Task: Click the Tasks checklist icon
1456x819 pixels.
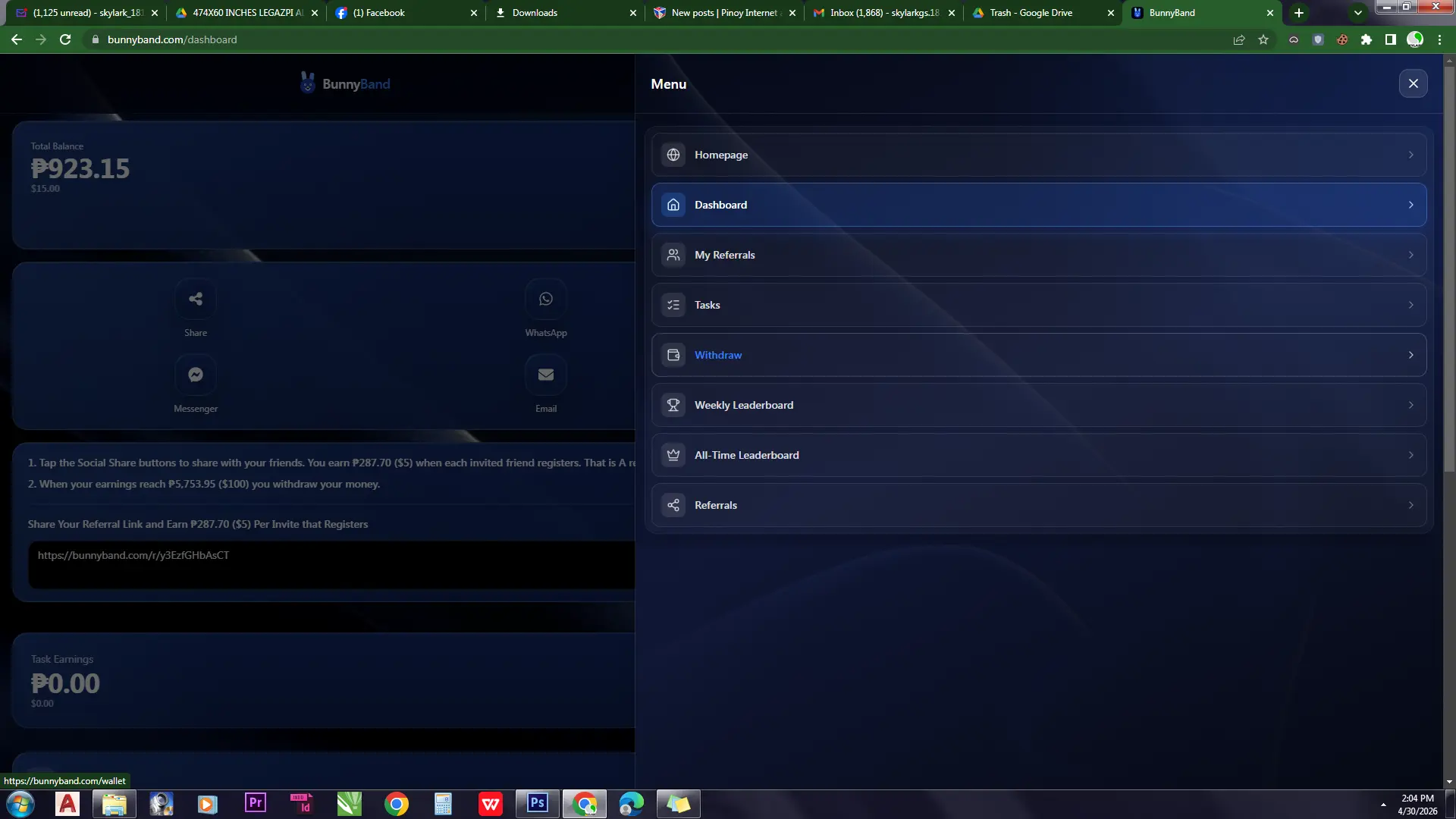Action: (x=673, y=305)
